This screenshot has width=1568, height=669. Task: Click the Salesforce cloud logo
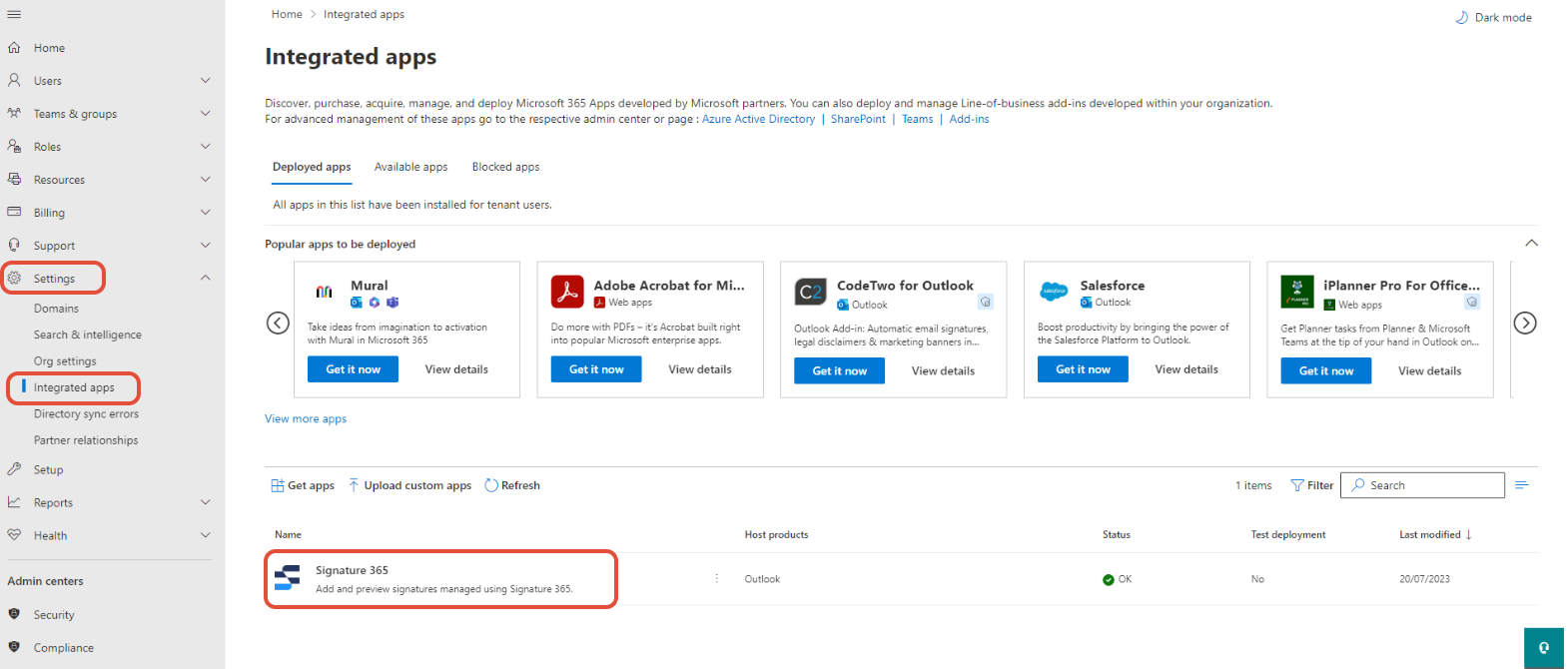[x=1054, y=292]
